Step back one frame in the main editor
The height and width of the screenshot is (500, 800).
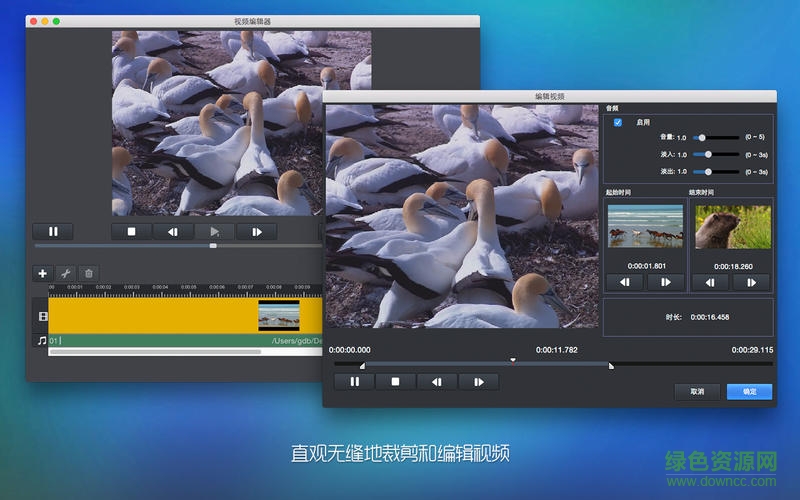click(173, 231)
